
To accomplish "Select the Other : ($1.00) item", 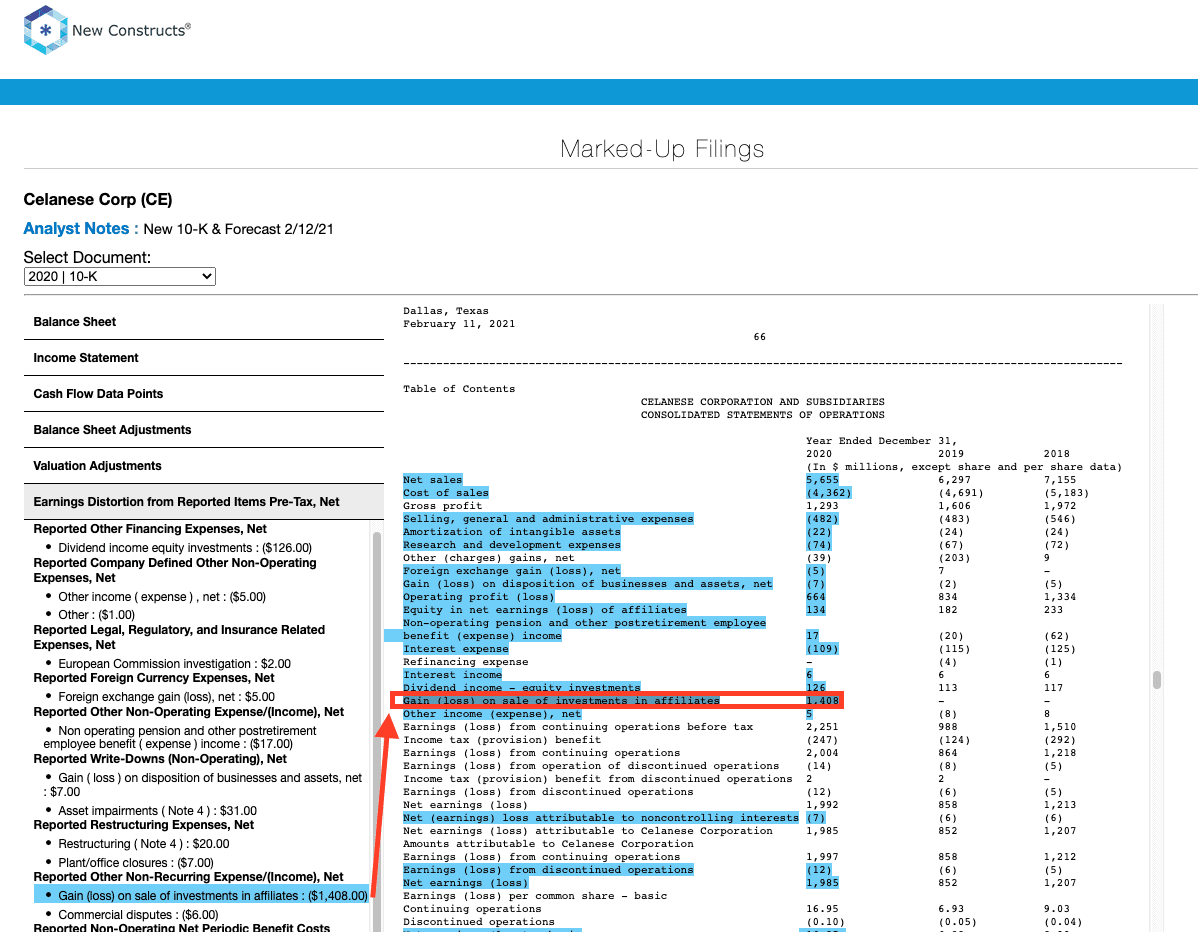I will pos(96,615).
